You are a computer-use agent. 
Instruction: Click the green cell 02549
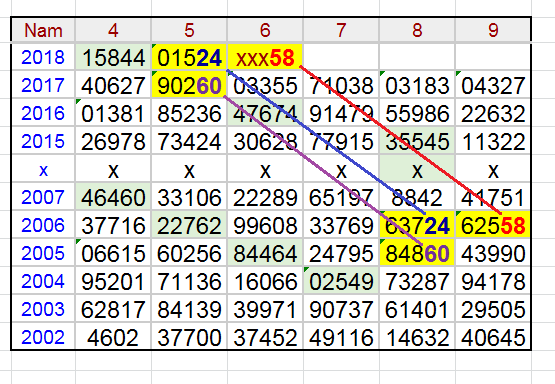[341, 281]
